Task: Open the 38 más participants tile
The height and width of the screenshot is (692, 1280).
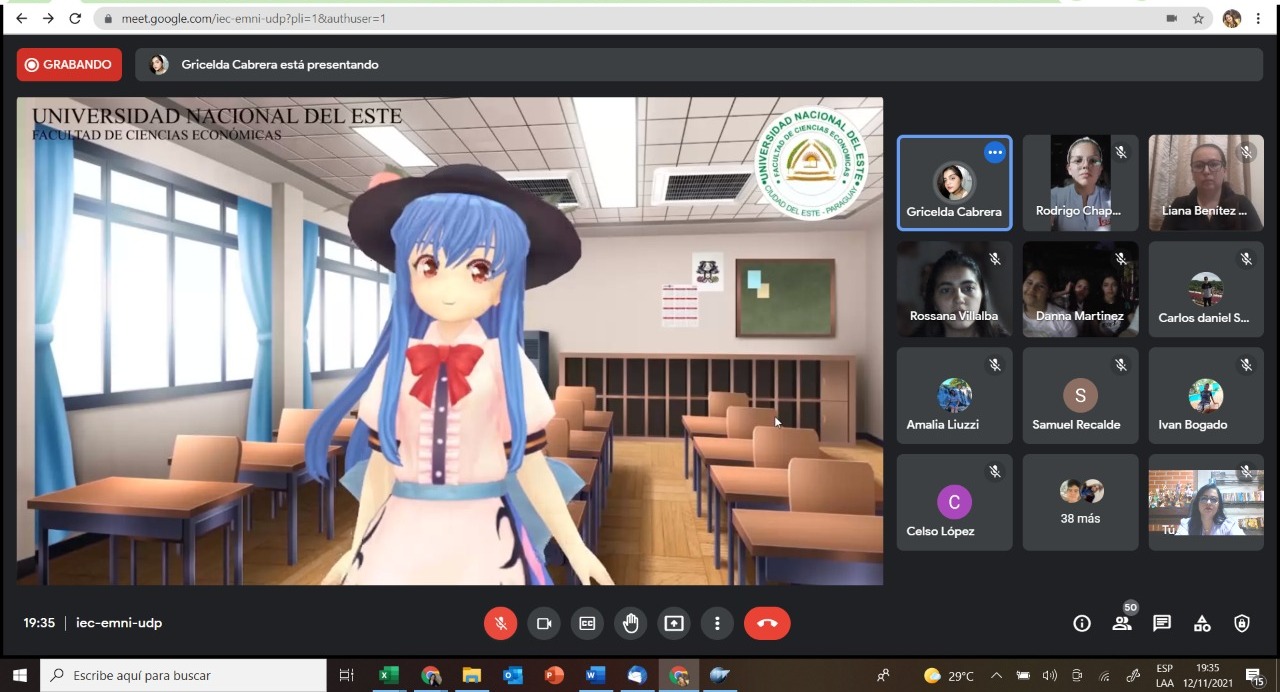Action: click(x=1080, y=502)
